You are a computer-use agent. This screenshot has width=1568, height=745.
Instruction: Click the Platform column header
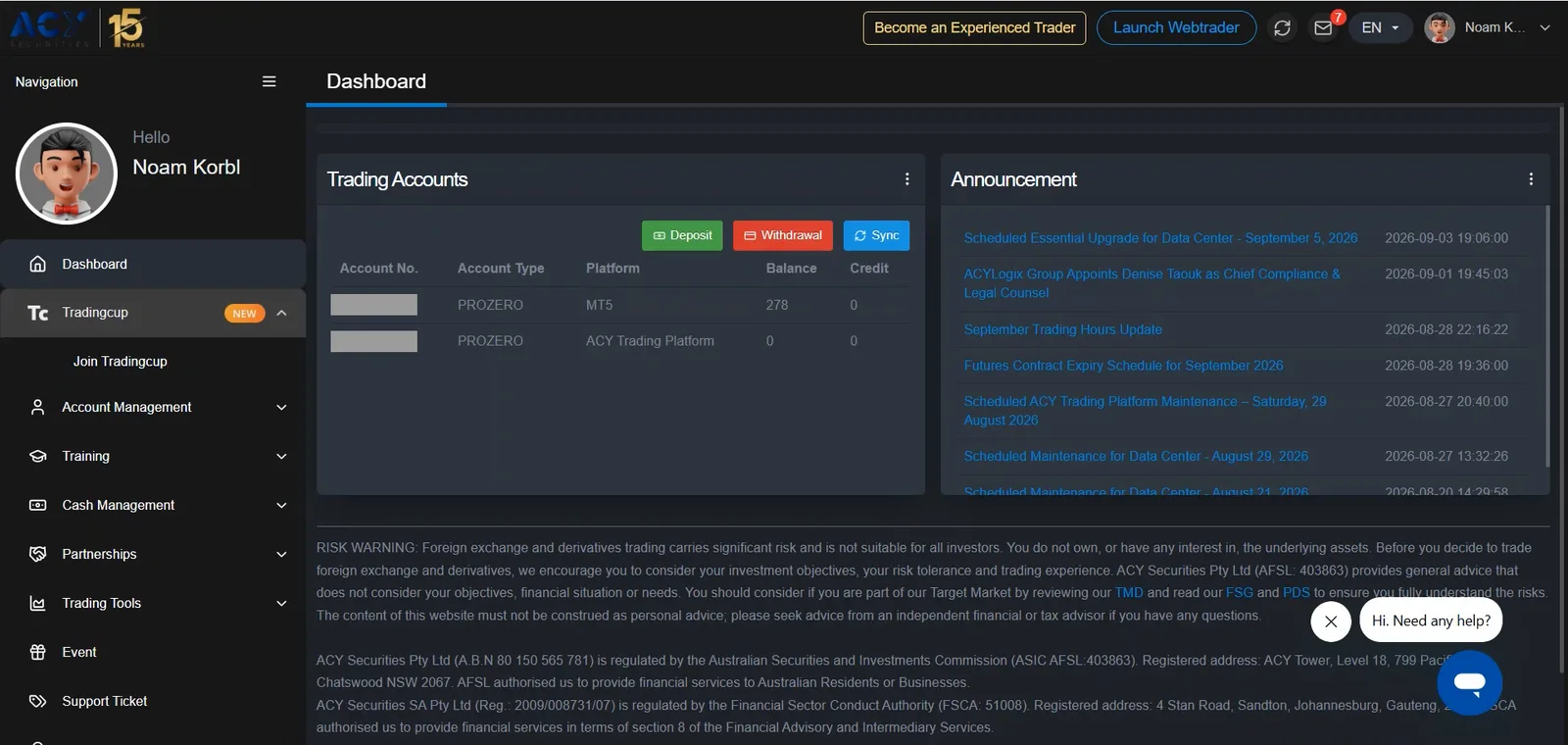612,268
